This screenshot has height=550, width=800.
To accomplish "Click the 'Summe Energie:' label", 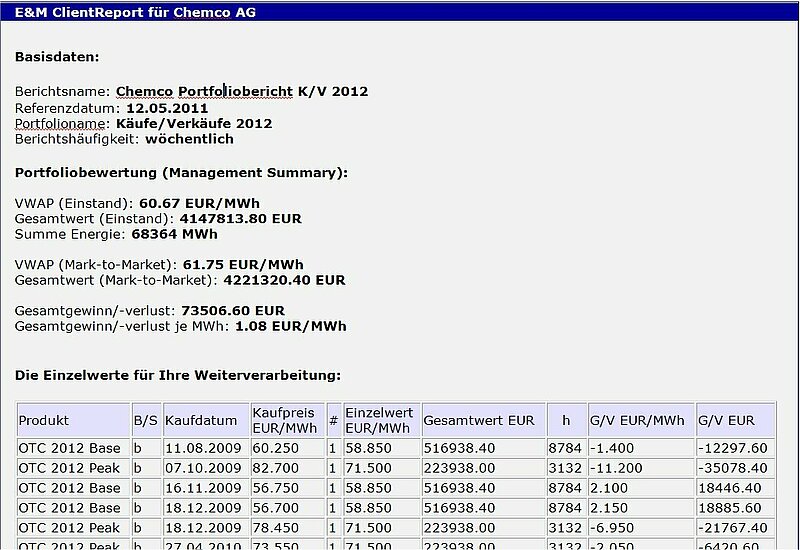I will (x=70, y=234).
